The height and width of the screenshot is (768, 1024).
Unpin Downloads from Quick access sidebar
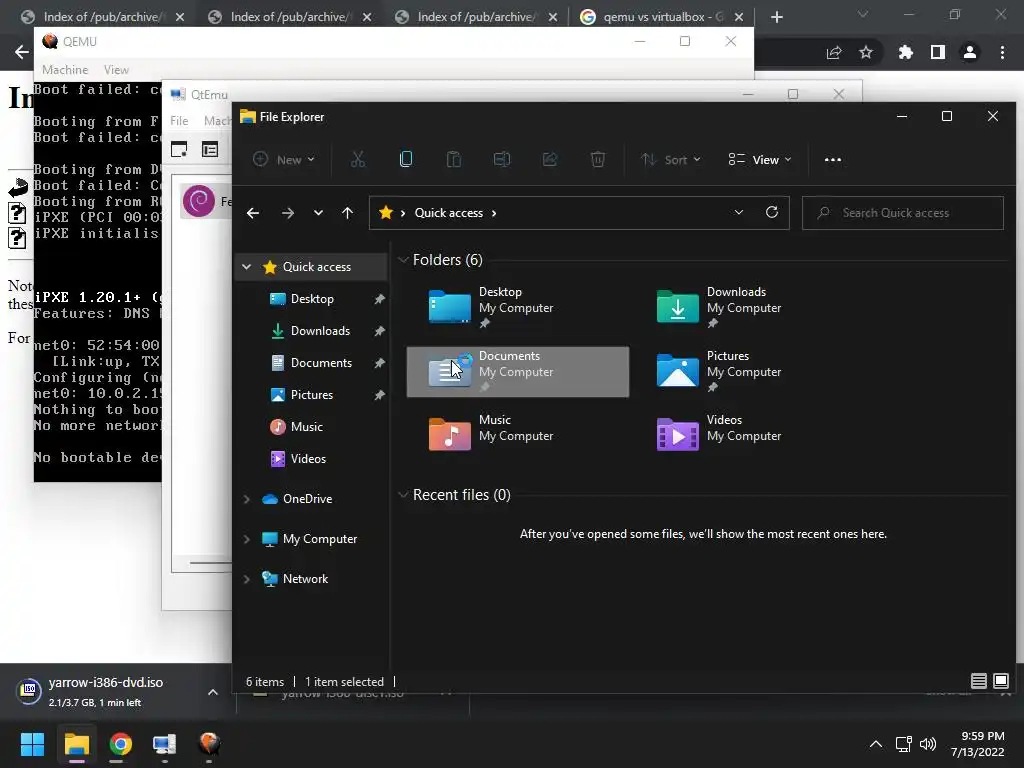(x=379, y=331)
